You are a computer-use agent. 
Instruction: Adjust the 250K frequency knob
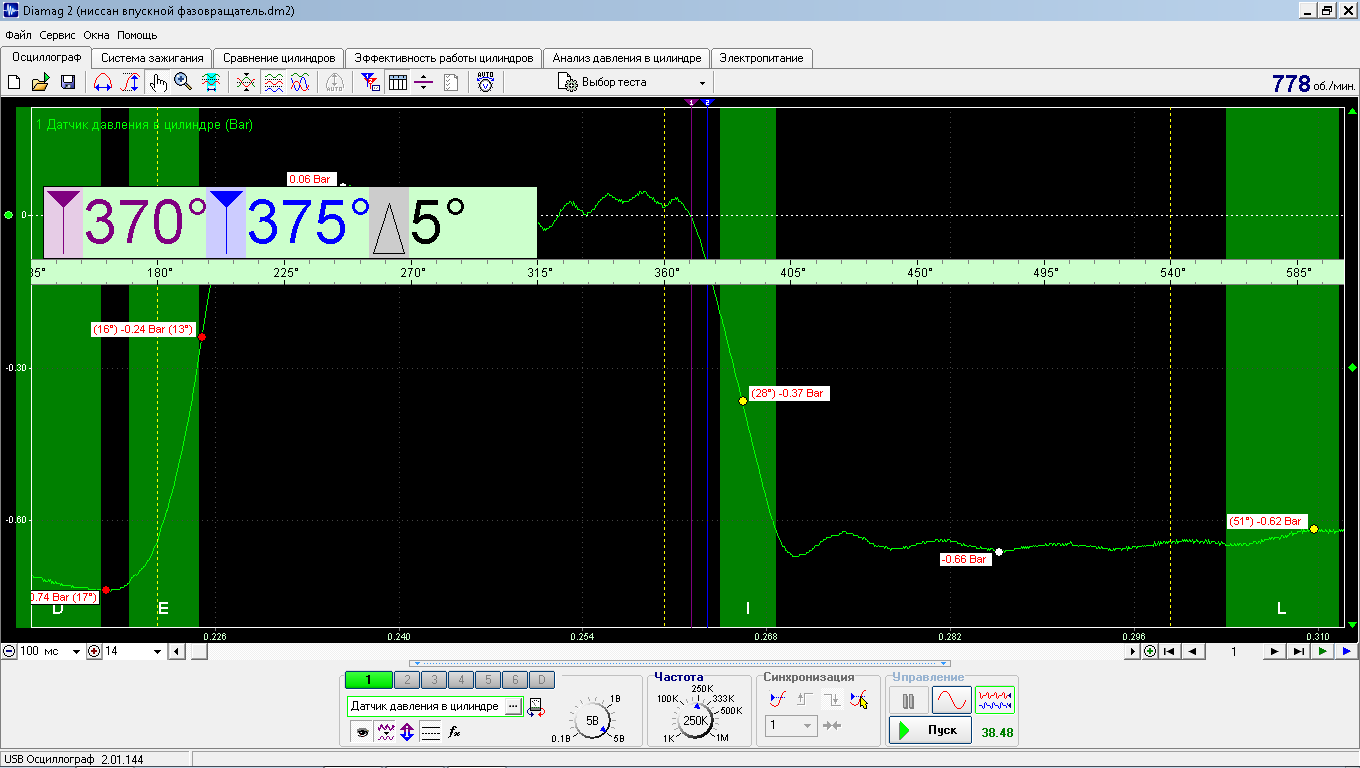point(695,720)
